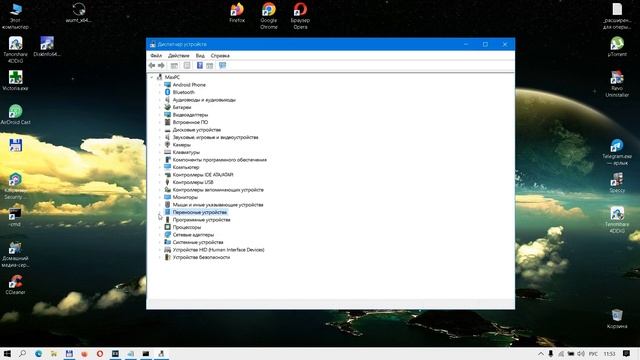The image size is (640, 360).
Task: Expand the Контроллеры USB arrow
Action: point(160,182)
